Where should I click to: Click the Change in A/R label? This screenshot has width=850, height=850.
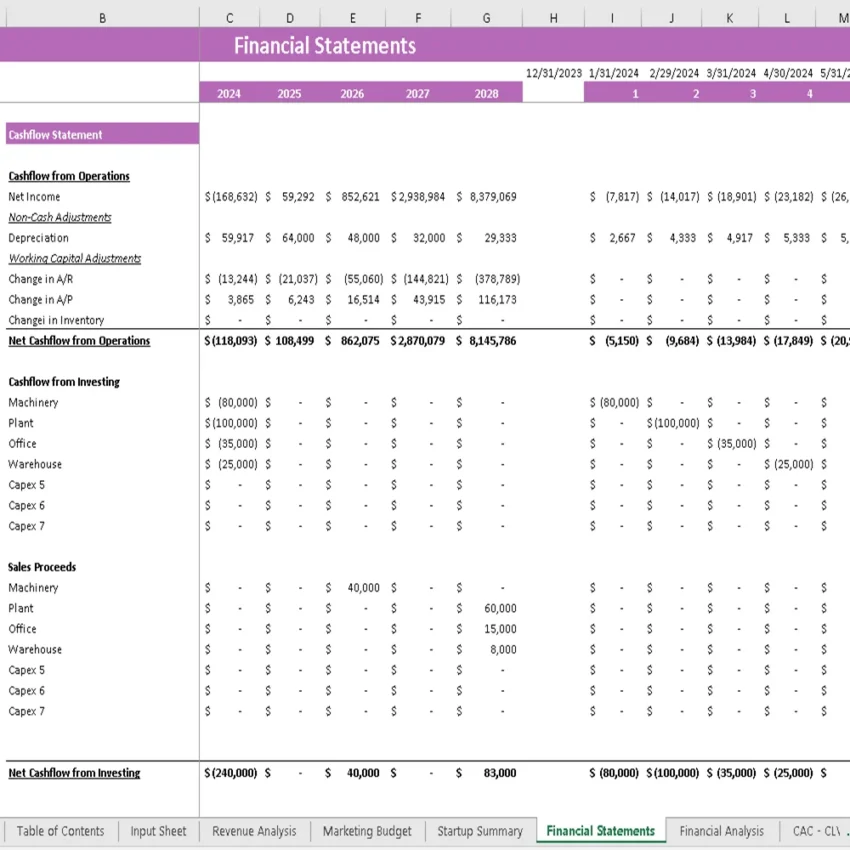41,279
